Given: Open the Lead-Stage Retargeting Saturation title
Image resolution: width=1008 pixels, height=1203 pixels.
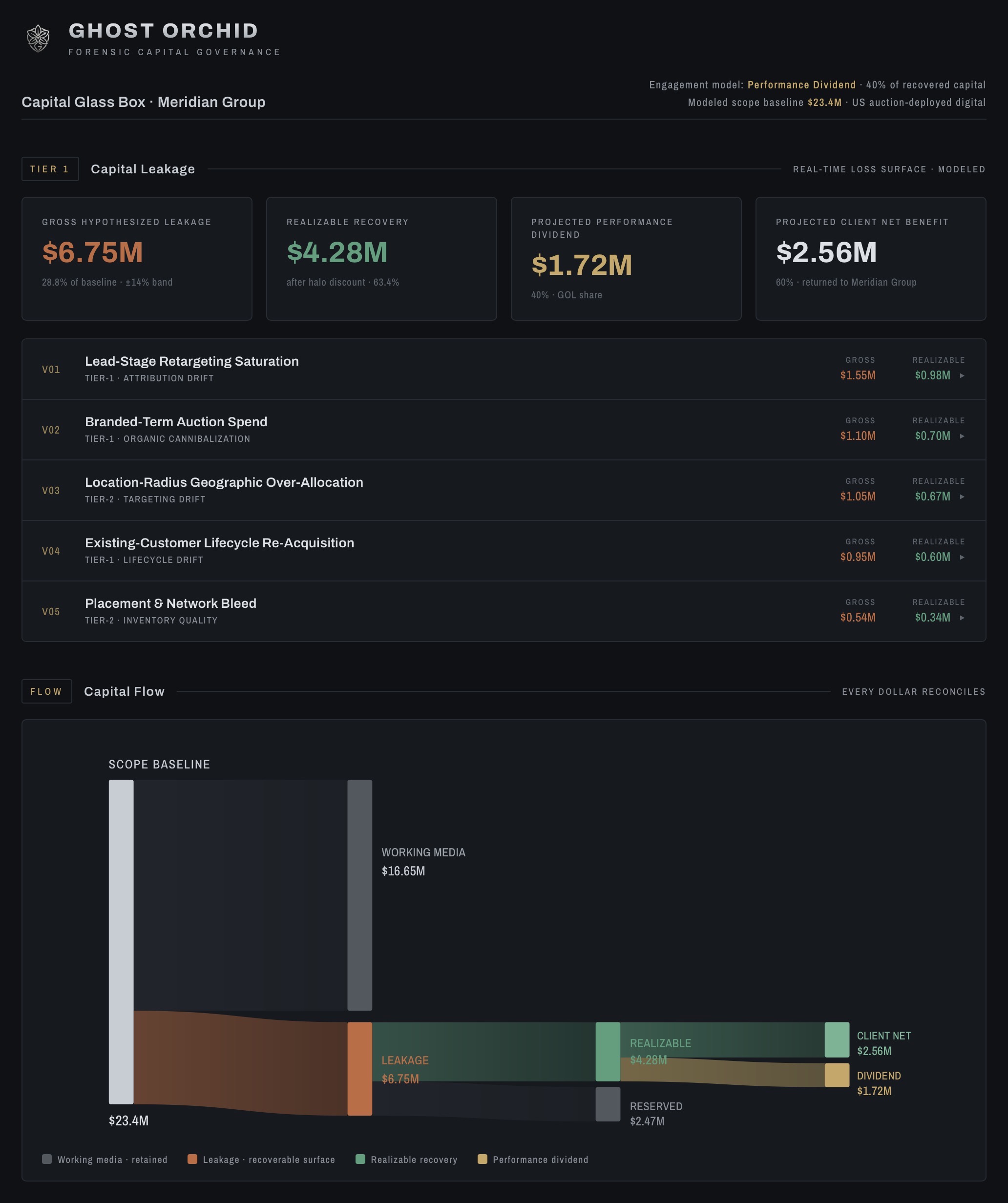Looking at the screenshot, I should (192, 361).
